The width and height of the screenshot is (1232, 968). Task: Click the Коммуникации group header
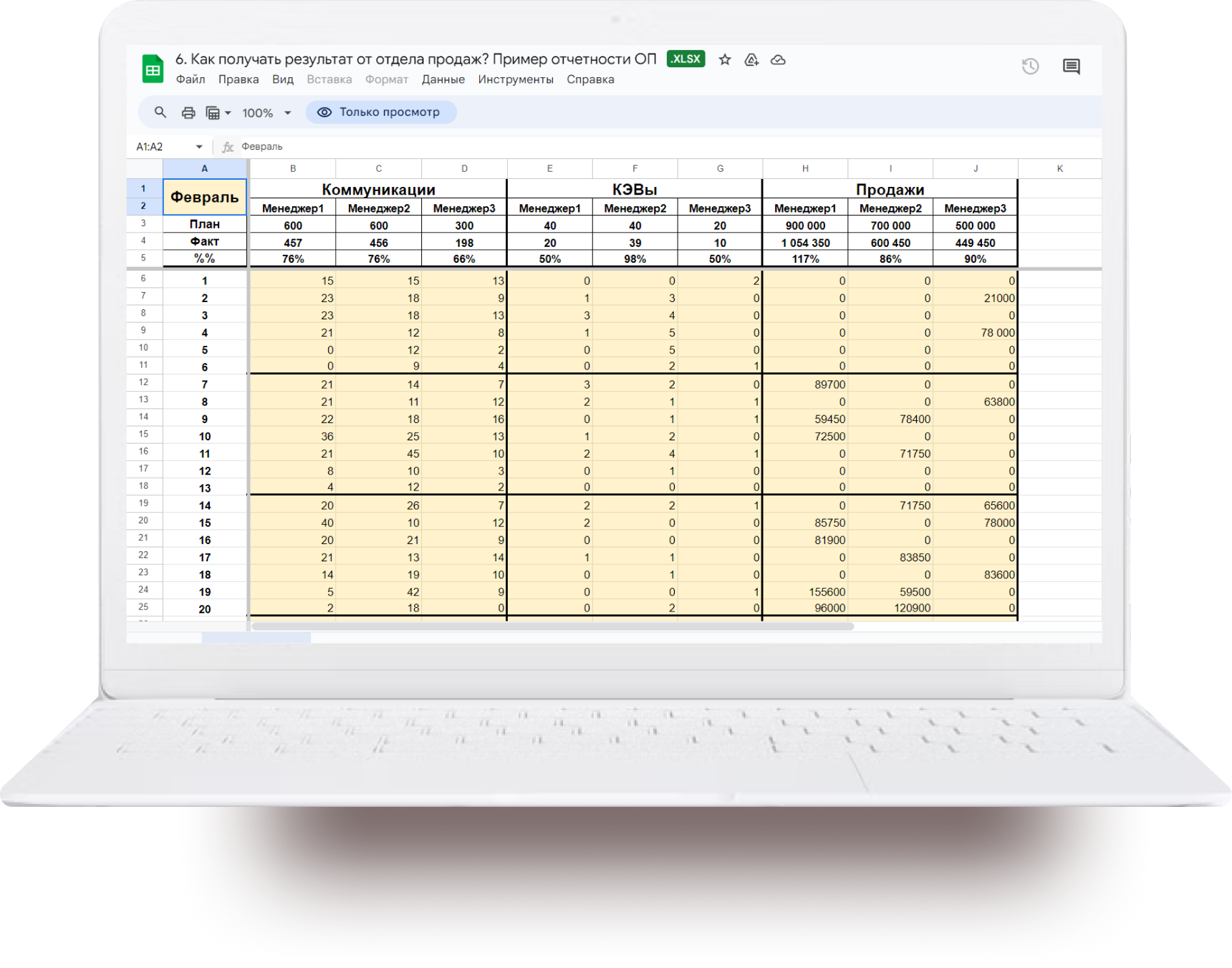coord(378,189)
